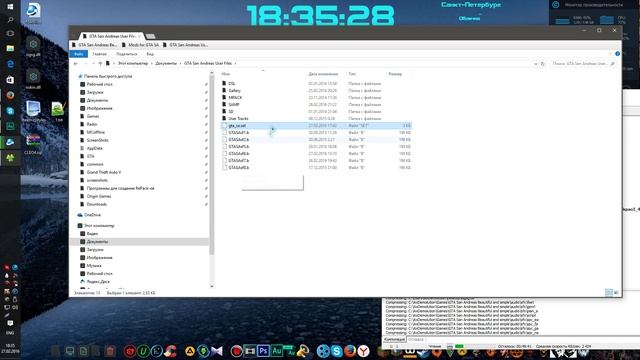Open GTA San Andreas Us... bookmark
640x360 pixels.
click(186, 45)
